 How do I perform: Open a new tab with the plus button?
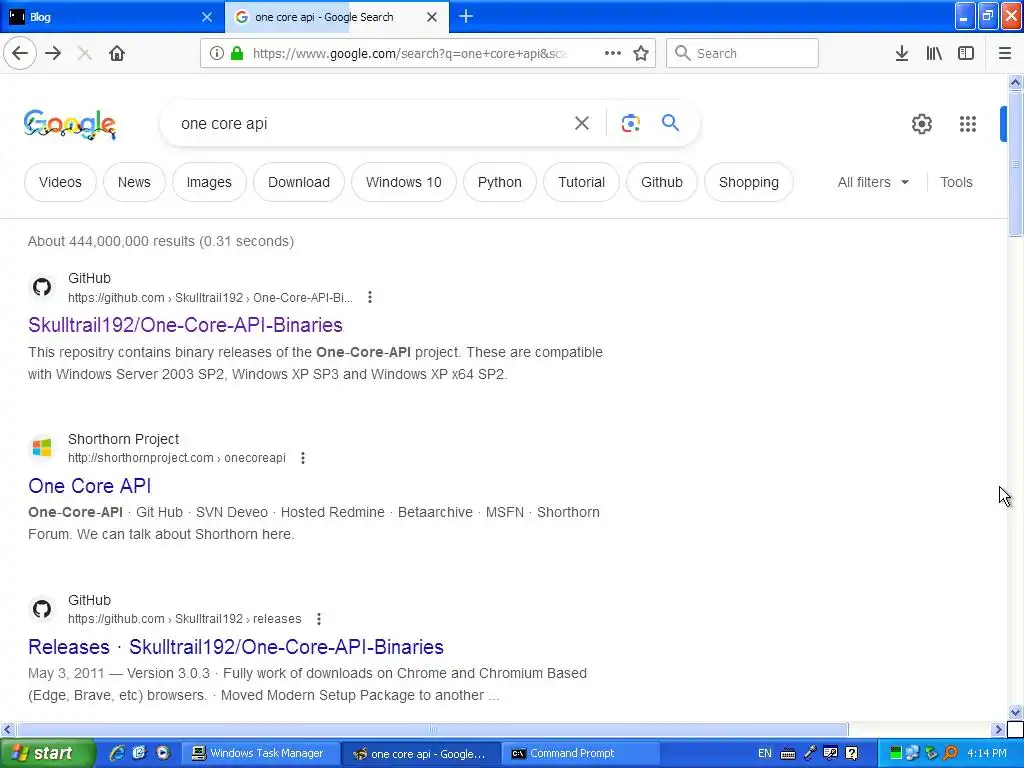tap(466, 16)
